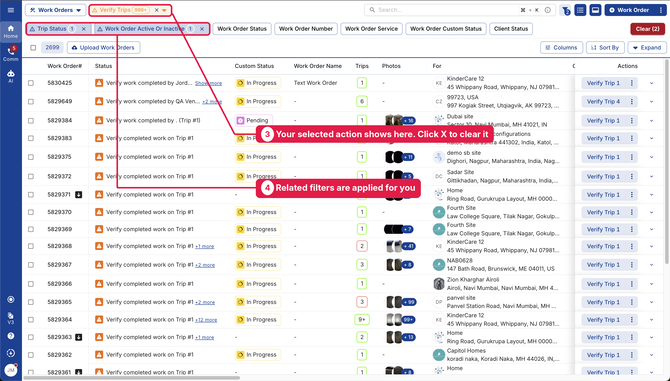Select the checkbox for work order 5829375
The image size is (670, 381).
click(31, 157)
